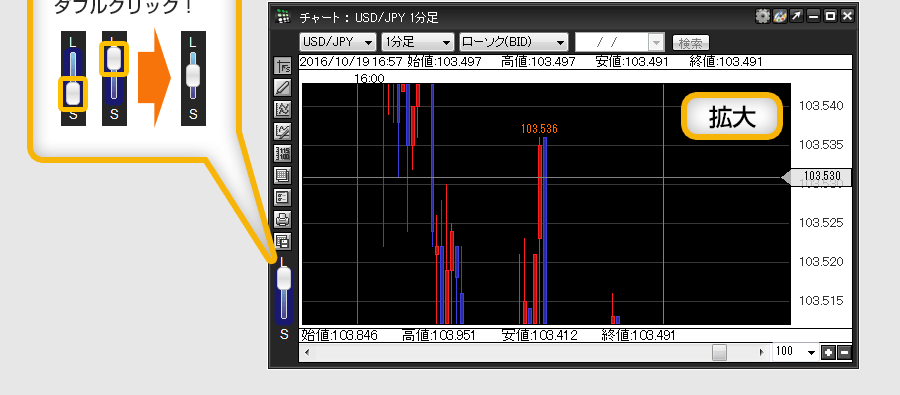
Task: Click the horizontal scrollbar thumb under the chart
Action: click(719, 352)
